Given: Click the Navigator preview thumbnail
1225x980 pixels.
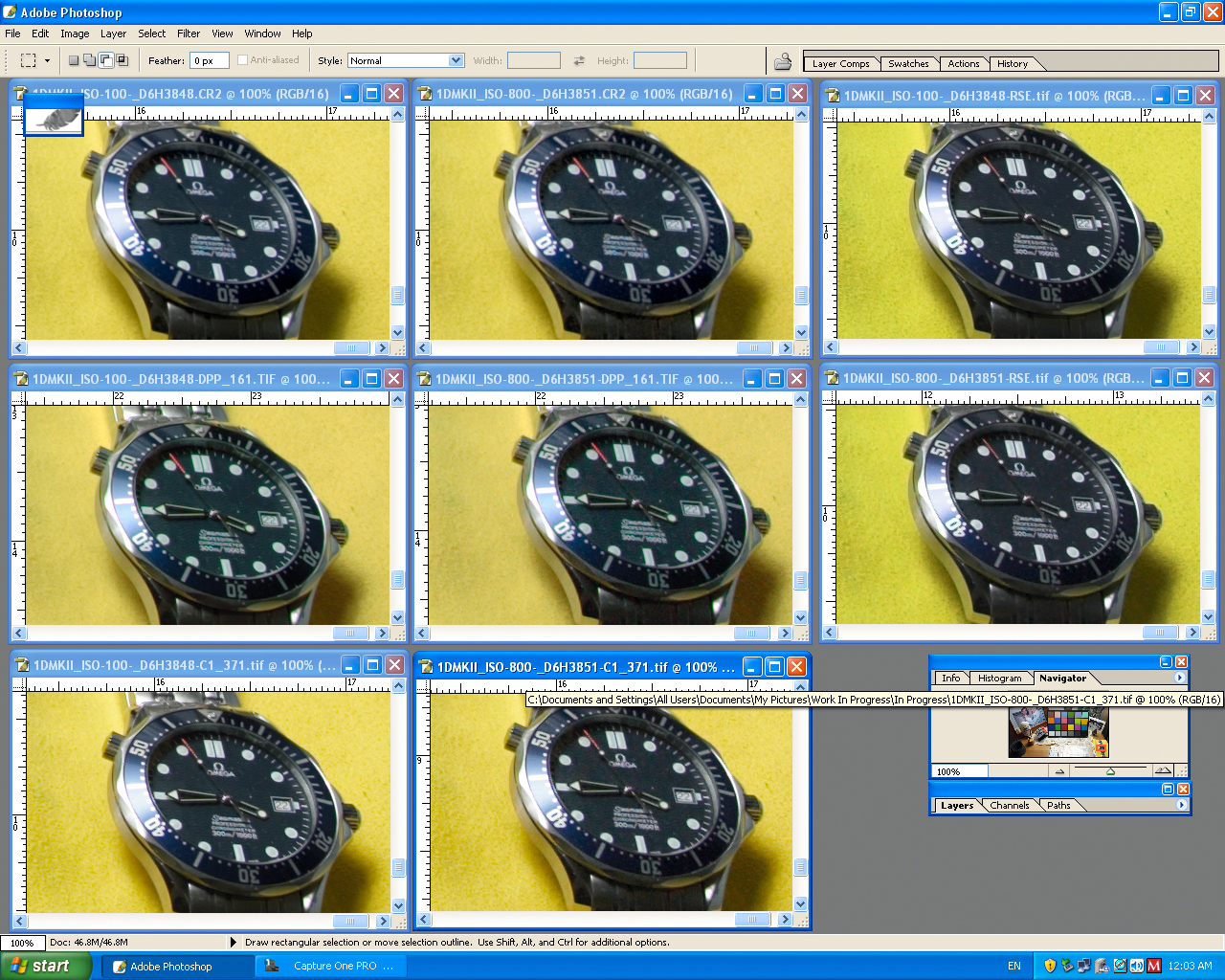Looking at the screenshot, I should pos(1058,733).
